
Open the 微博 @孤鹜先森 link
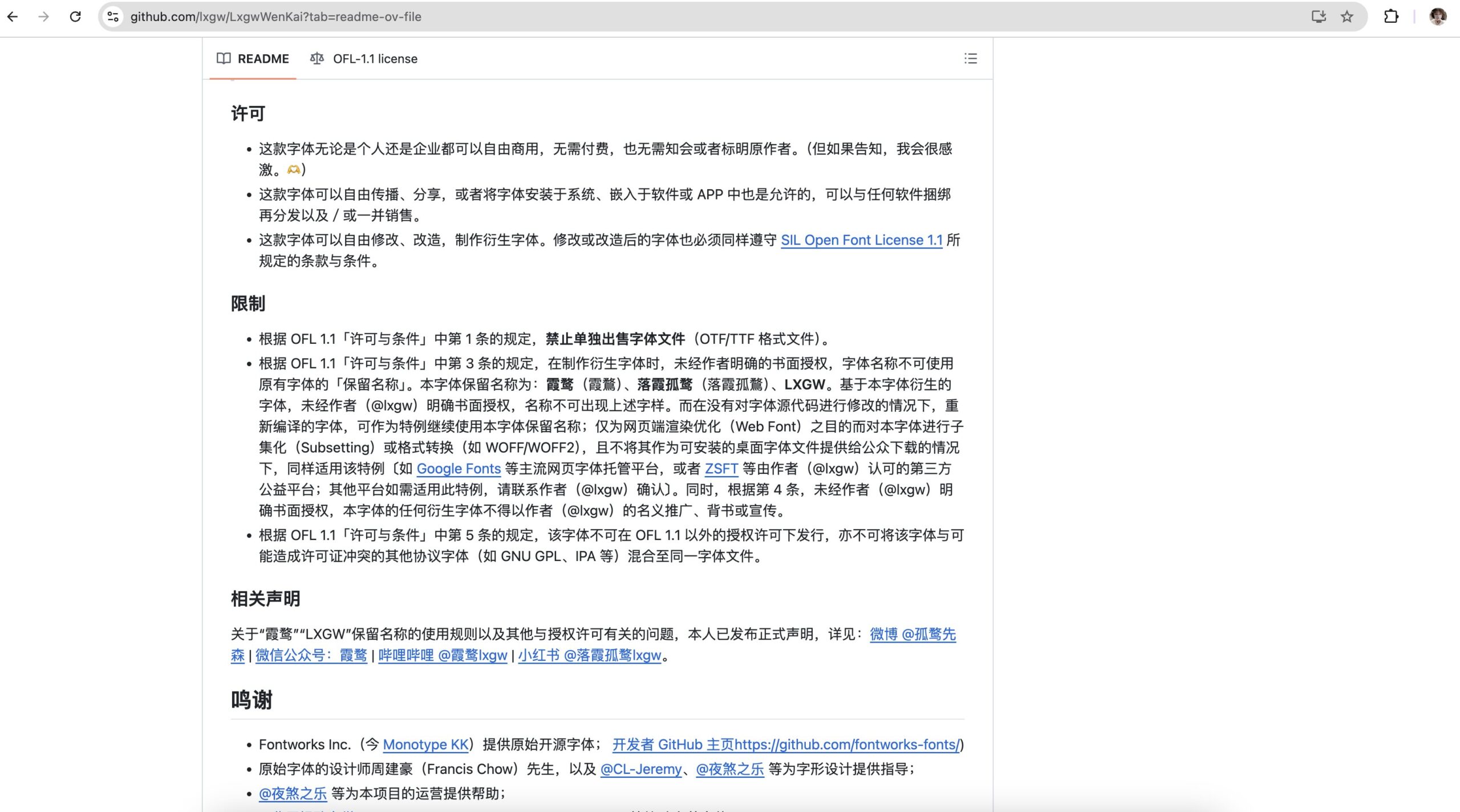pyautogui.click(x=912, y=634)
